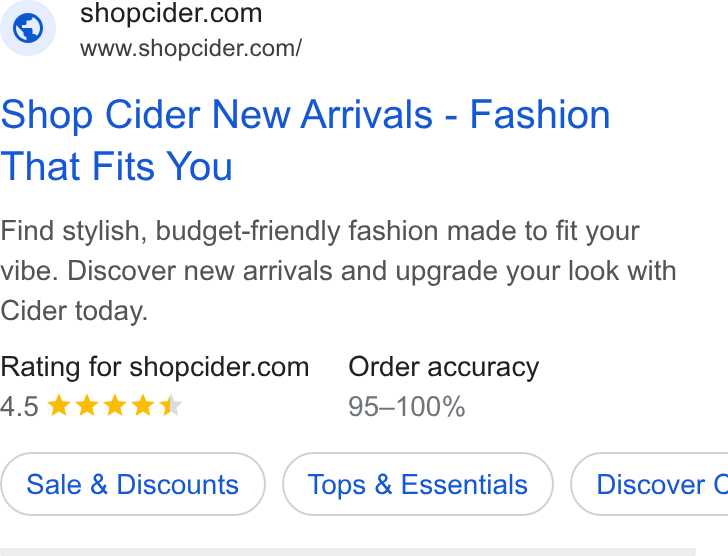Viewport: 728px width, 556px height.
Task: Click the Cider today text in the snippet
Action: tap(74, 310)
